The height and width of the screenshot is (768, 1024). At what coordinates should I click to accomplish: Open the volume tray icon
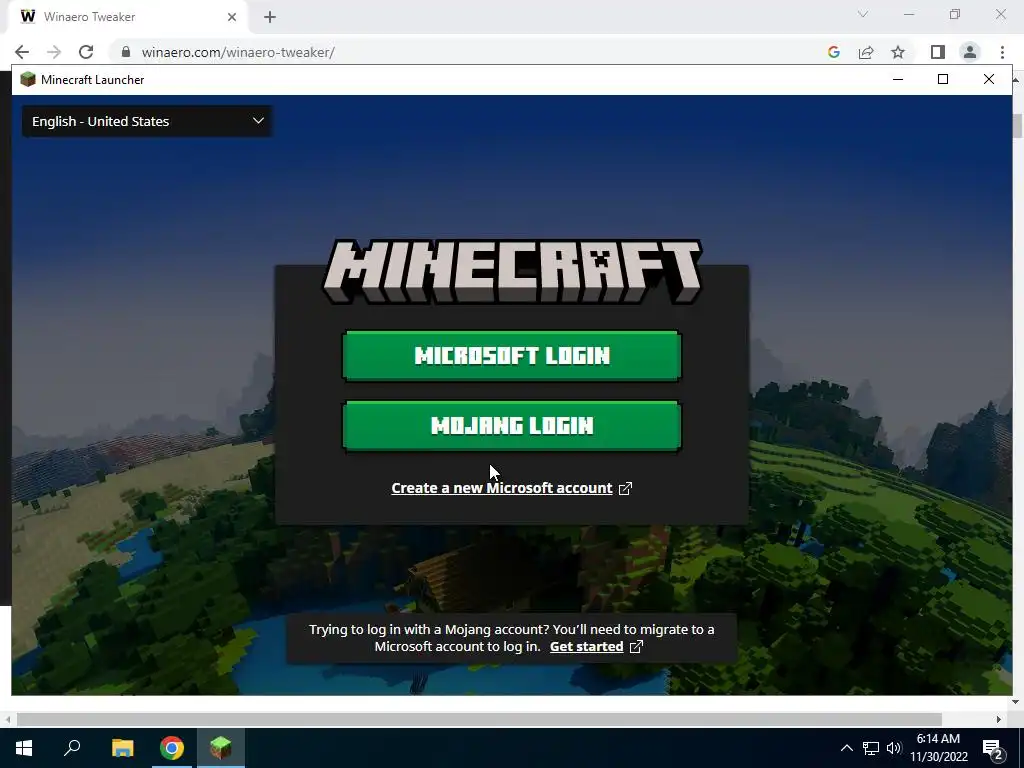pyautogui.click(x=894, y=748)
